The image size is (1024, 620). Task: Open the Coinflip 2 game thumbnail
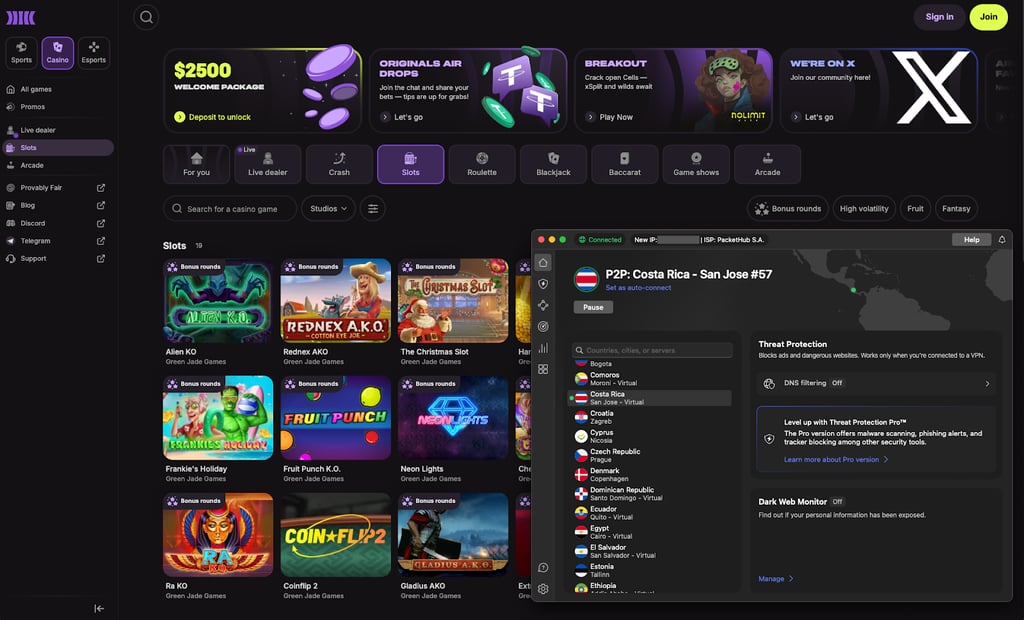click(x=336, y=534)
